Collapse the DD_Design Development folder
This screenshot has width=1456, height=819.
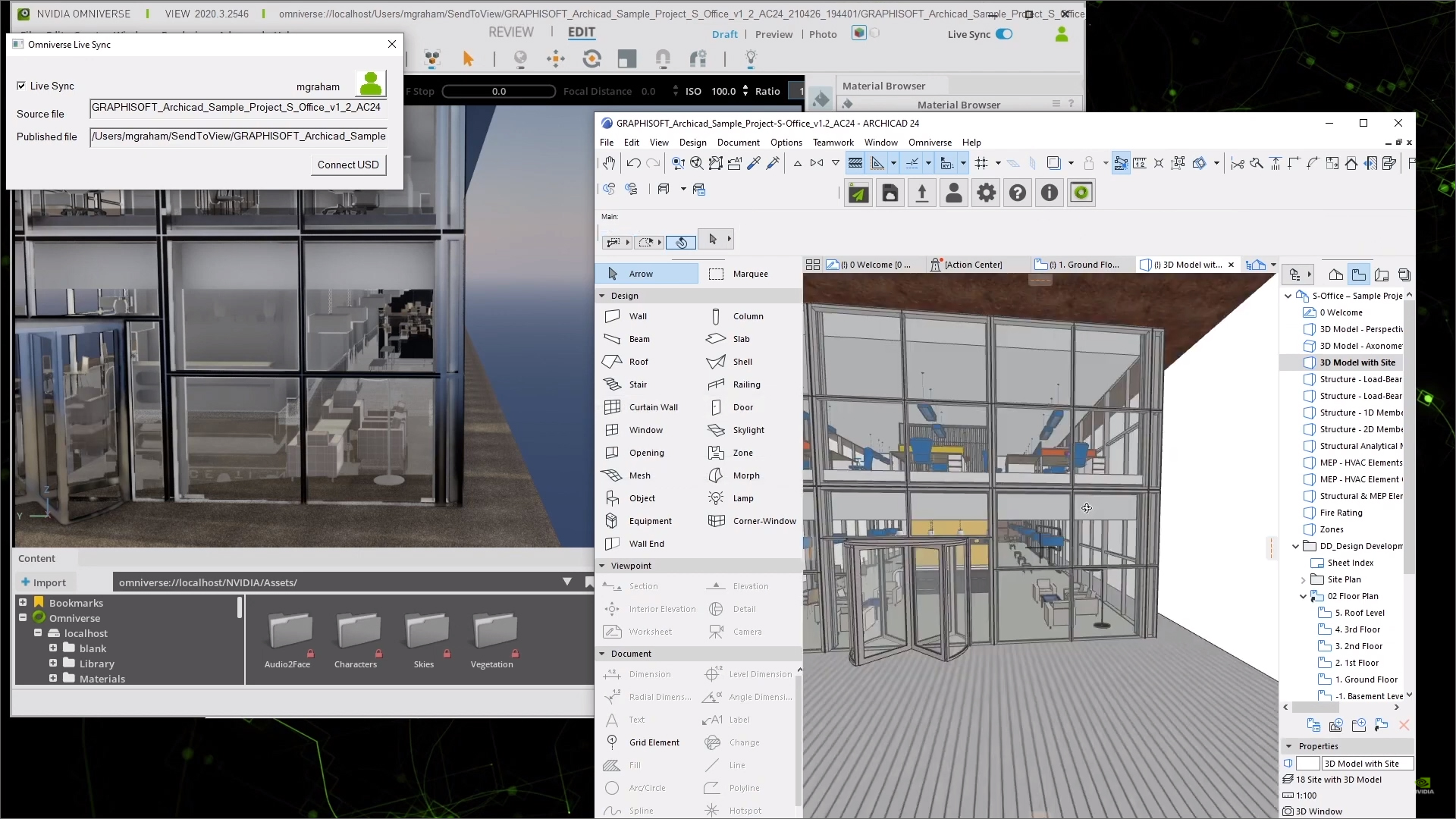(1295, 546)
